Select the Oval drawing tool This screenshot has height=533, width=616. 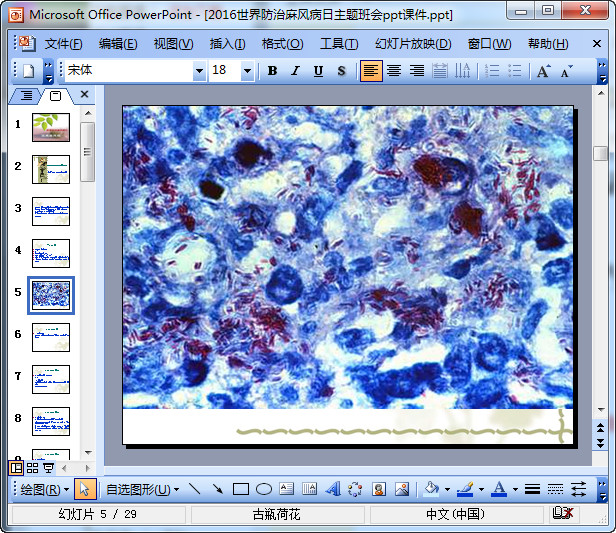point(263,489)
